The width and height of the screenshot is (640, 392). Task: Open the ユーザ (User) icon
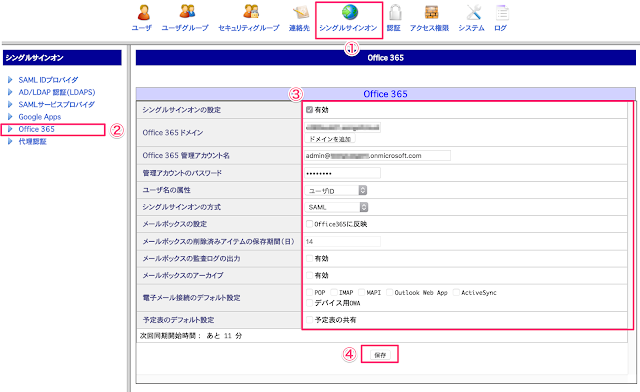click(x=143, y=13)
